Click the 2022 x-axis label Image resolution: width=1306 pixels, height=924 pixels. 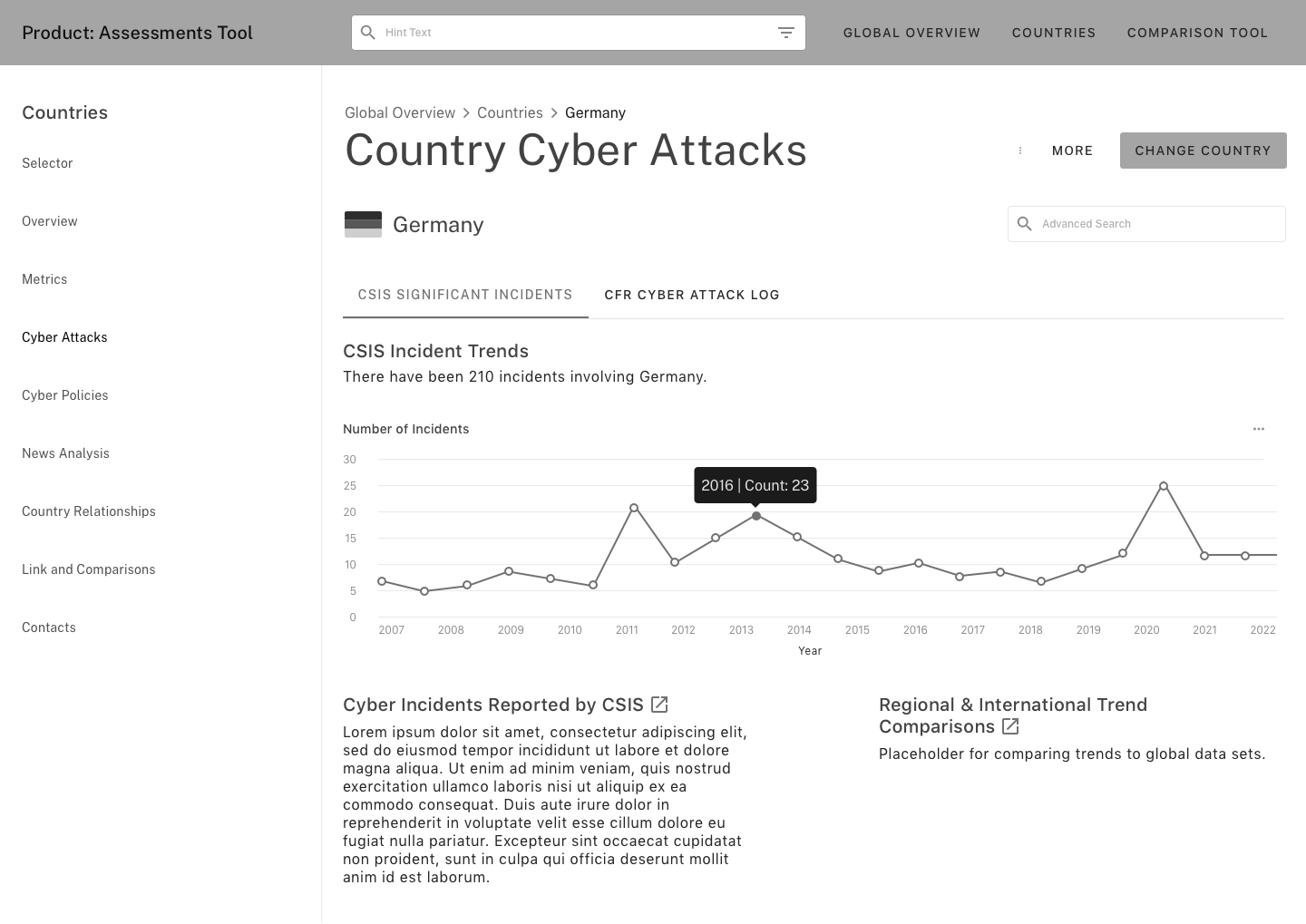[1262, 630]
